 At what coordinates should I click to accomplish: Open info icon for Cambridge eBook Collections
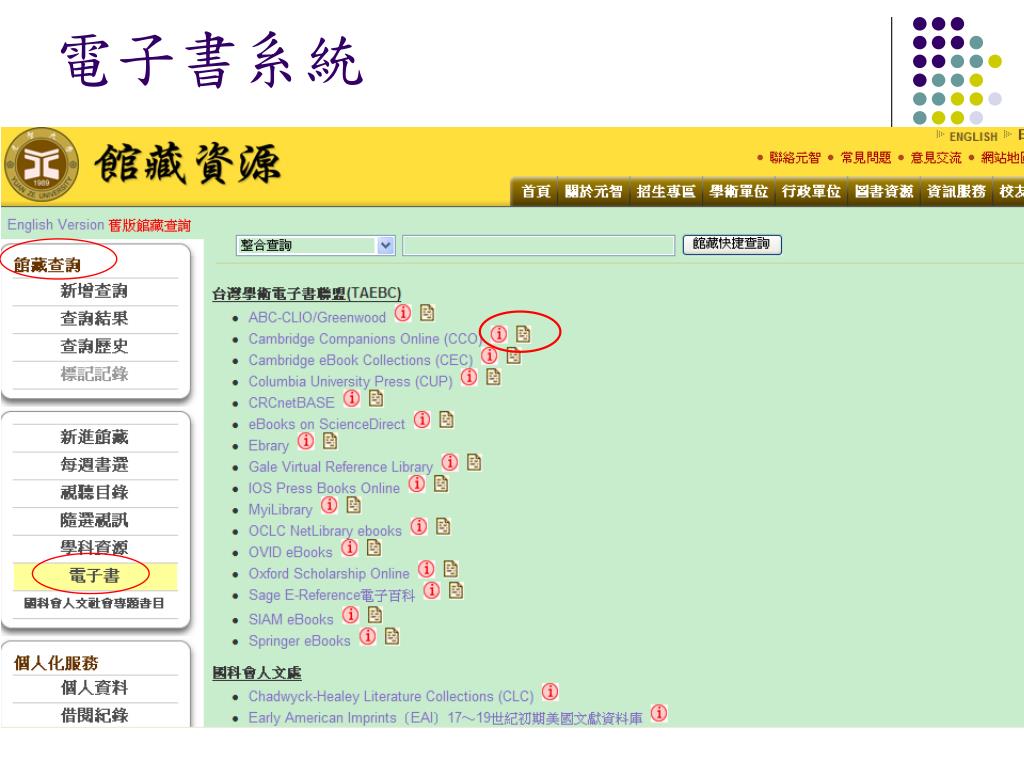click(x=489, y=356)
